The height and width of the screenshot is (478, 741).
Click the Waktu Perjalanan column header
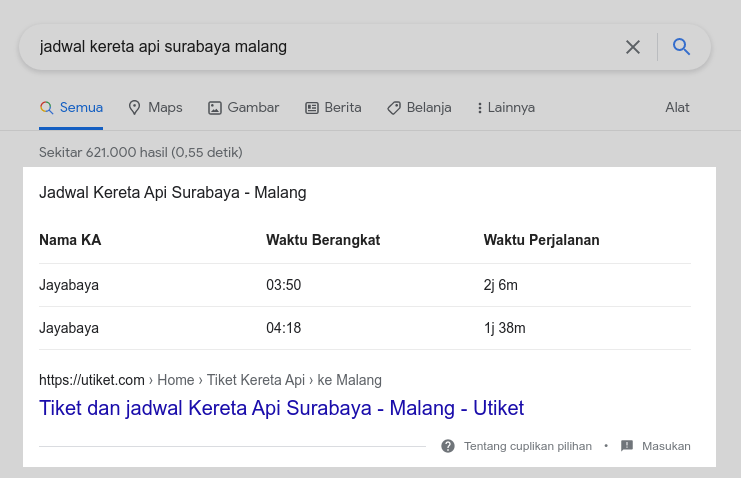point(541,240)
